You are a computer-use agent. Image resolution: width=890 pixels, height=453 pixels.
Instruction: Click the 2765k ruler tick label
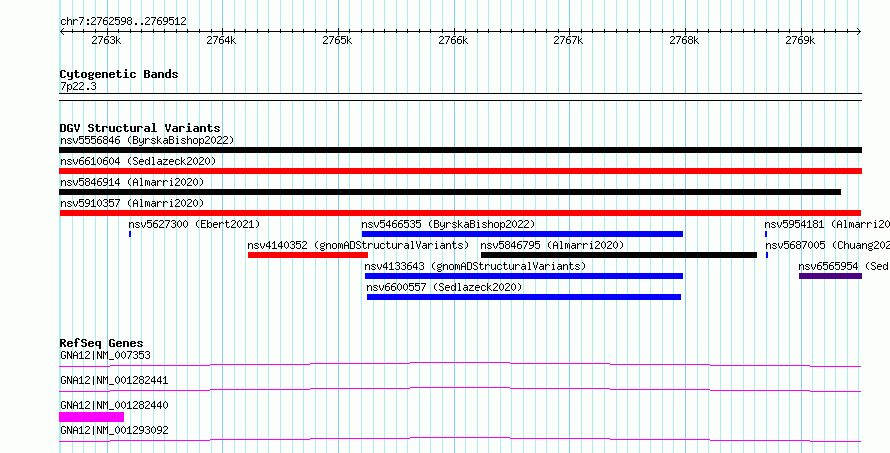tap(338, 40)
